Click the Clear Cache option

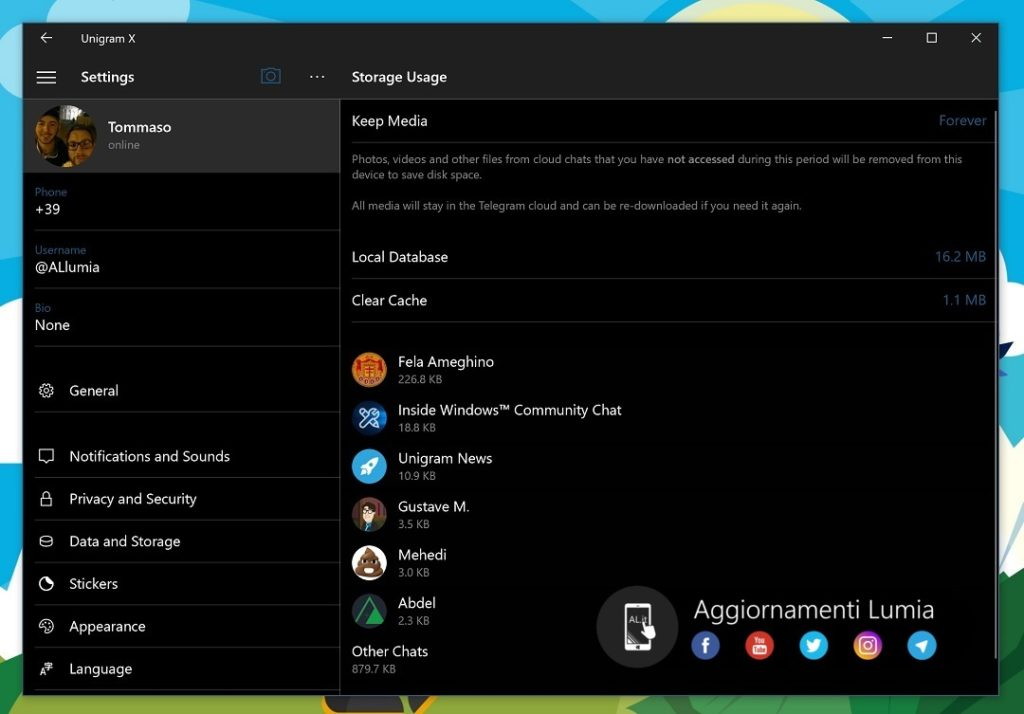click(x=669, y=300)
